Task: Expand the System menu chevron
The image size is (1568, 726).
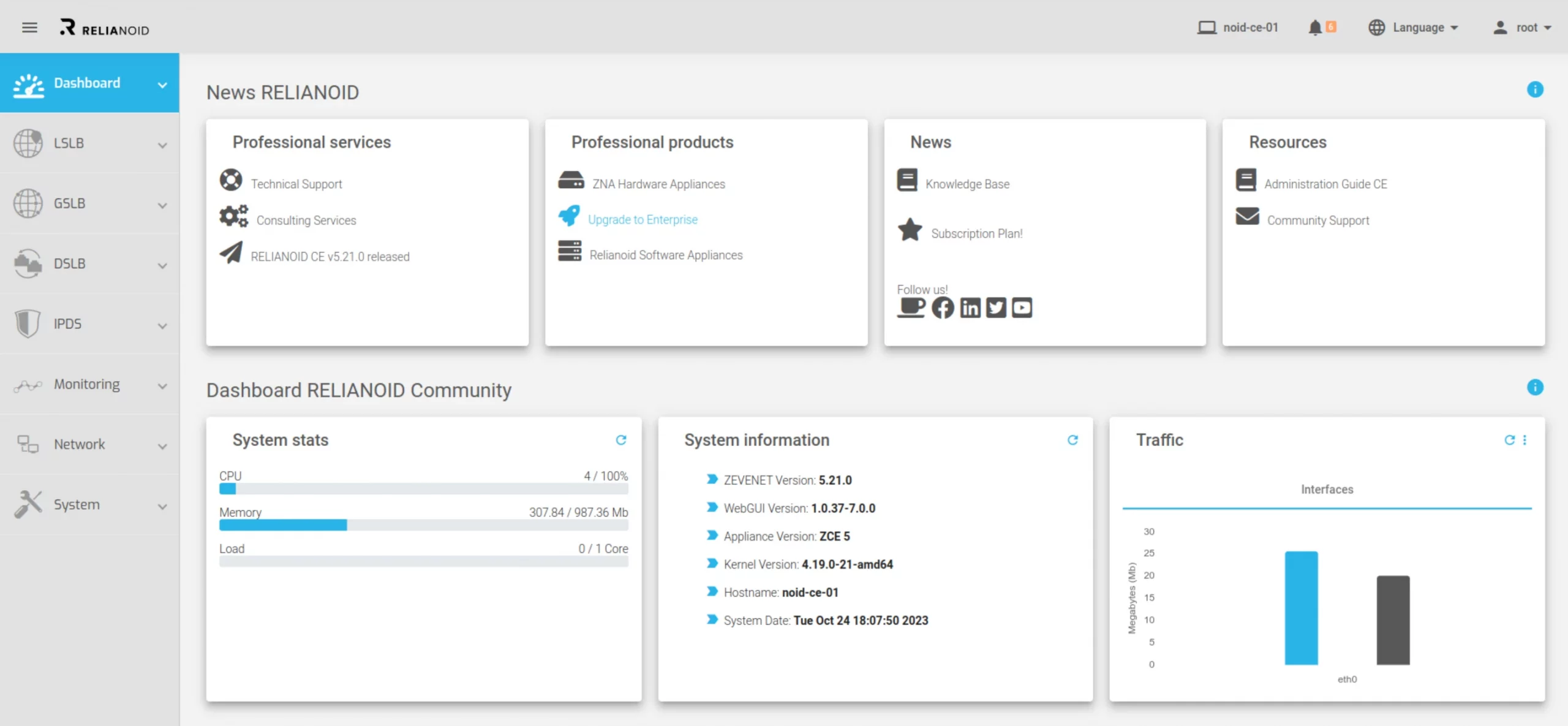Action: click(162, 506)
